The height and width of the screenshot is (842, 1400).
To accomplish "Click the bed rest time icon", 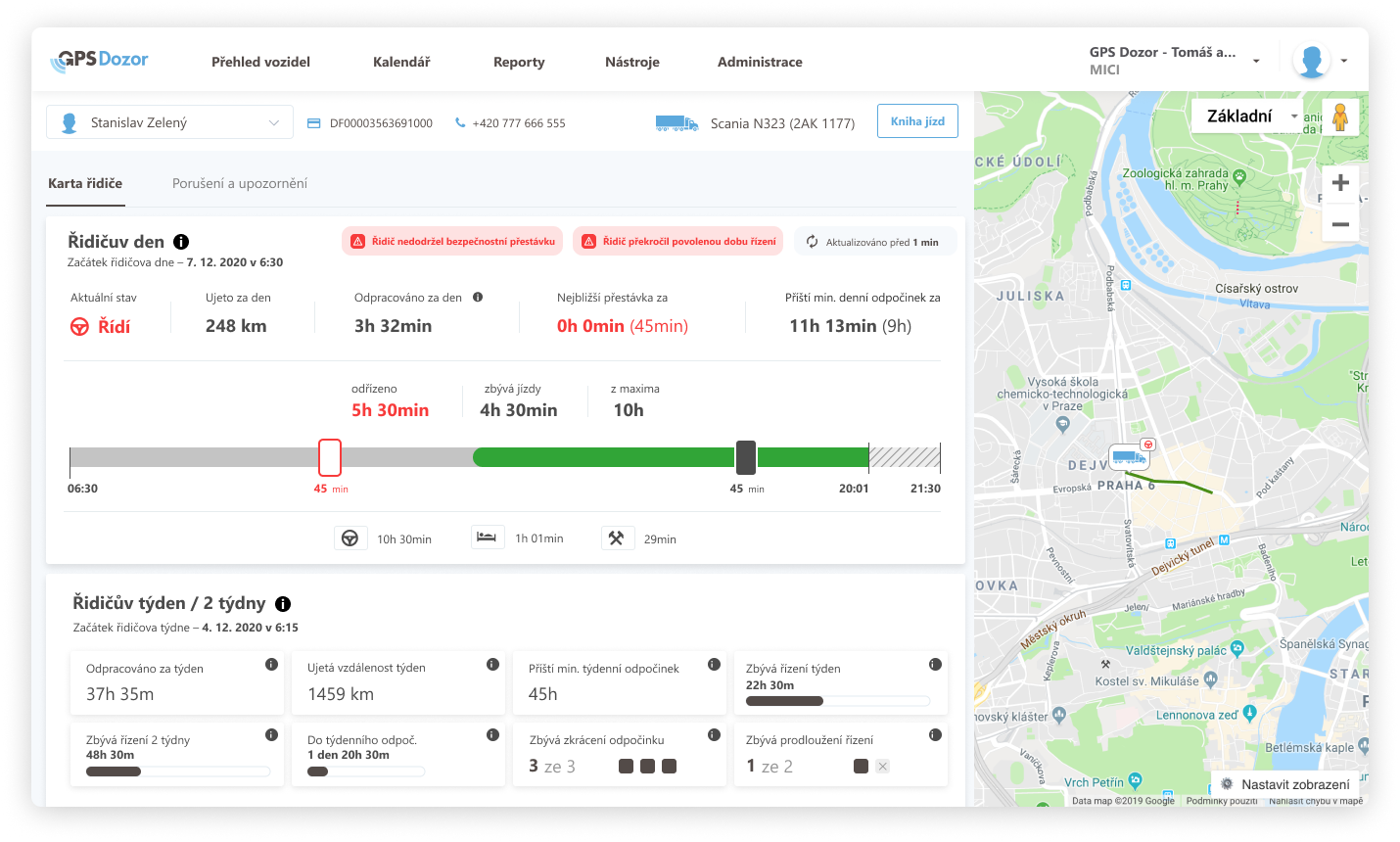I will tap(487, 538).
